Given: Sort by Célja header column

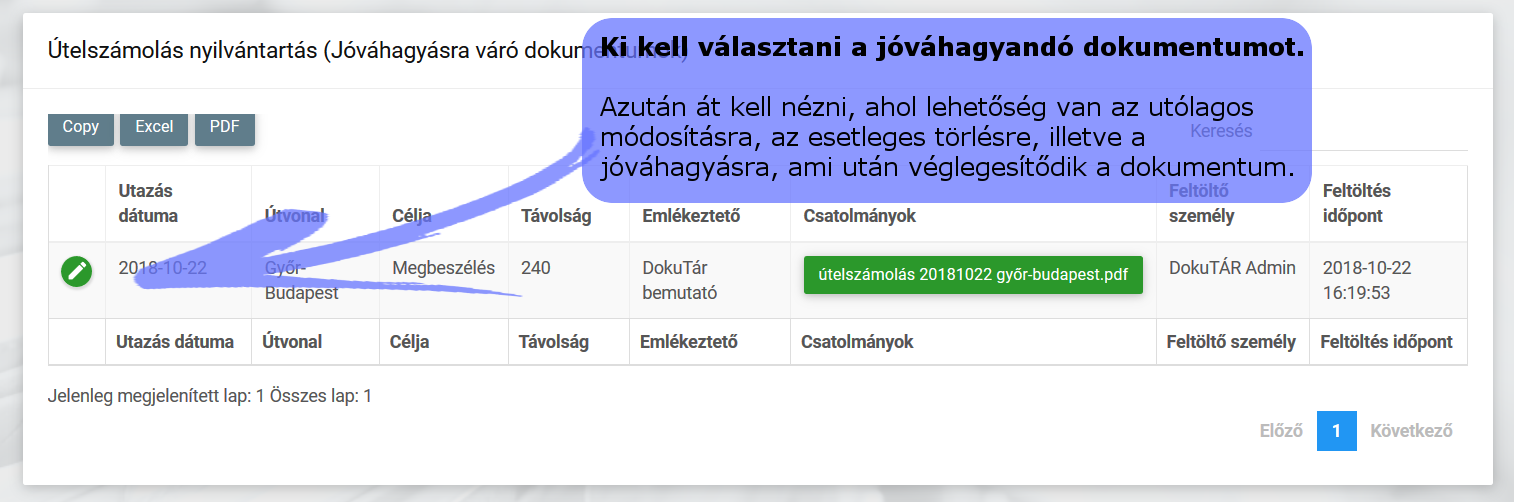Looking at the screenshot, I should (444, 203).
